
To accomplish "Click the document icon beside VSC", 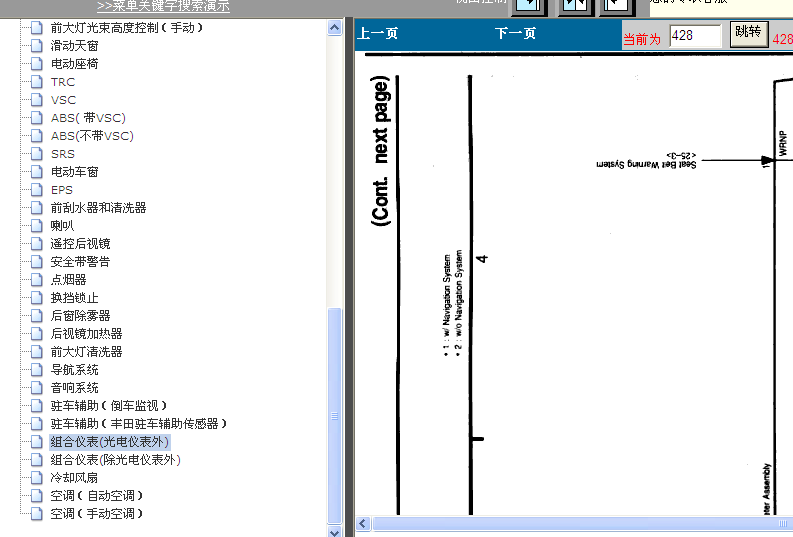I will click(36, 100).
